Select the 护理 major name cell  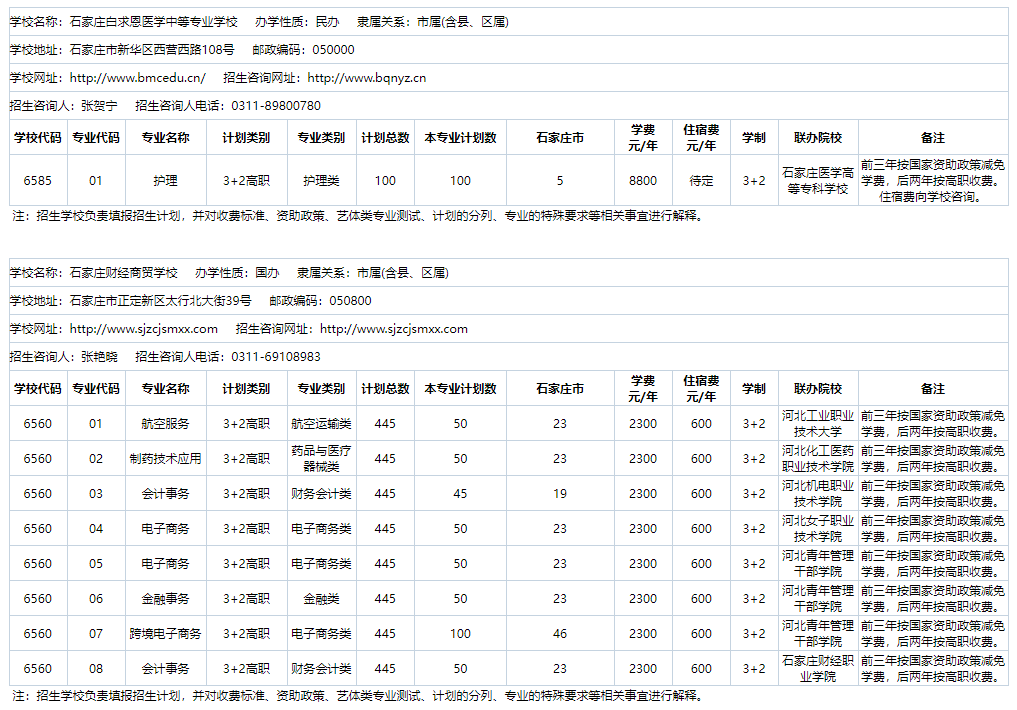click(x=165, y=181)
